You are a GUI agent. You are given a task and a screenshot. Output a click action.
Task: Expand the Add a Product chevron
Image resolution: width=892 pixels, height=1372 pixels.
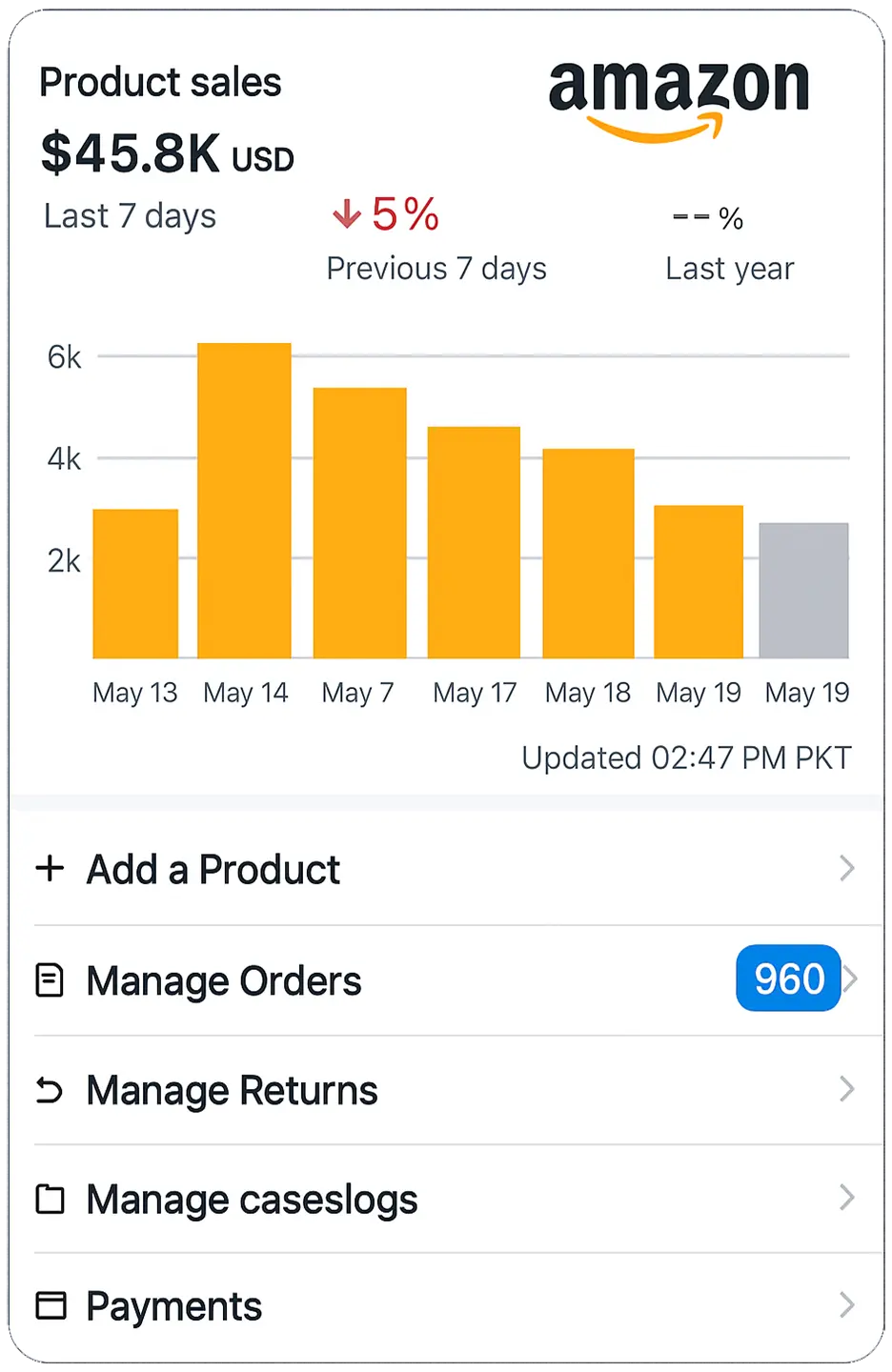[846, 868]
